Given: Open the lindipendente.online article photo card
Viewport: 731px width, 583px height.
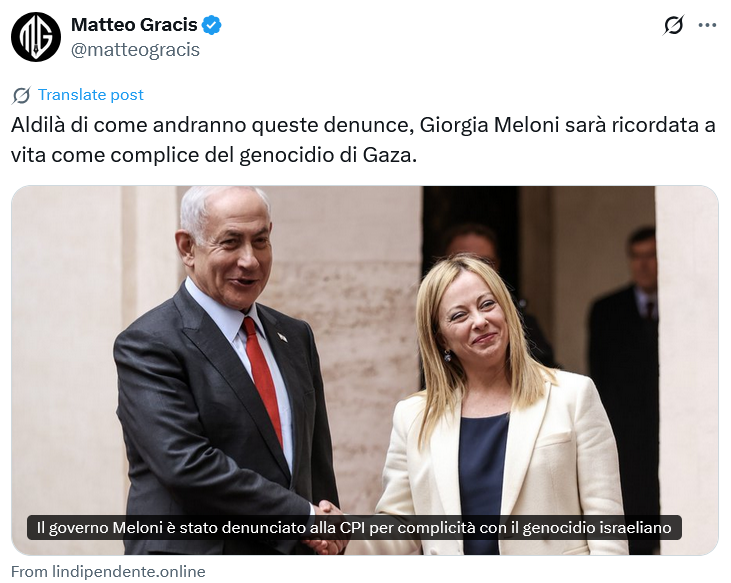Looking at the screenshot, I should [x=365, y=370].
